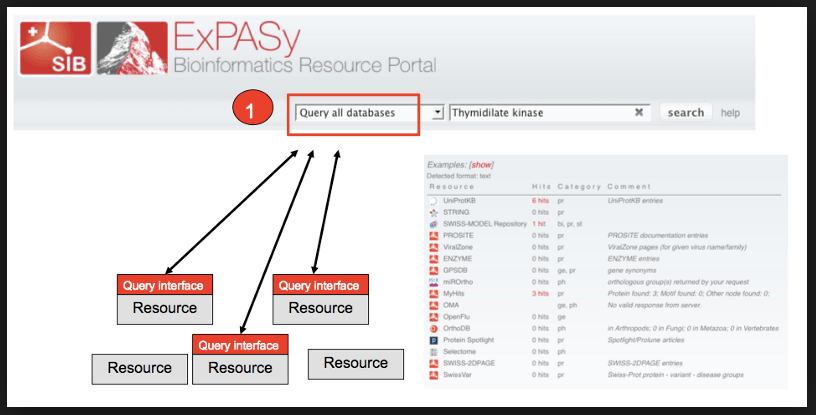Click the OMA resource icon
Image resolution: width=816 pixels, height=415 pixels.
point(434,305)
